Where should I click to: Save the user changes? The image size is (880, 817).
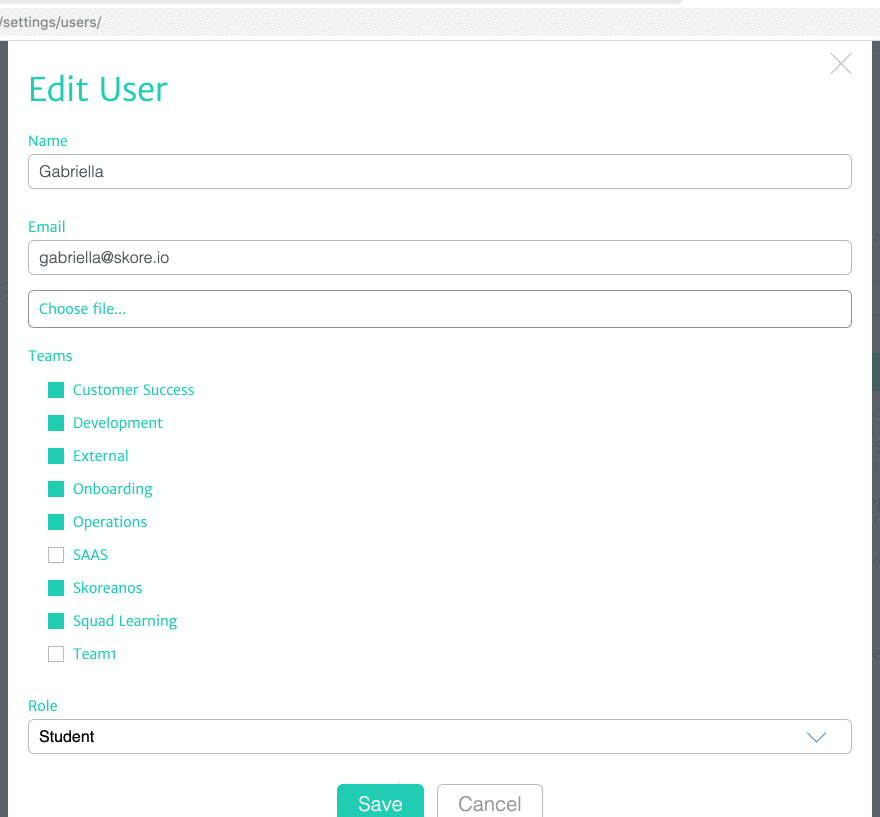381,801
